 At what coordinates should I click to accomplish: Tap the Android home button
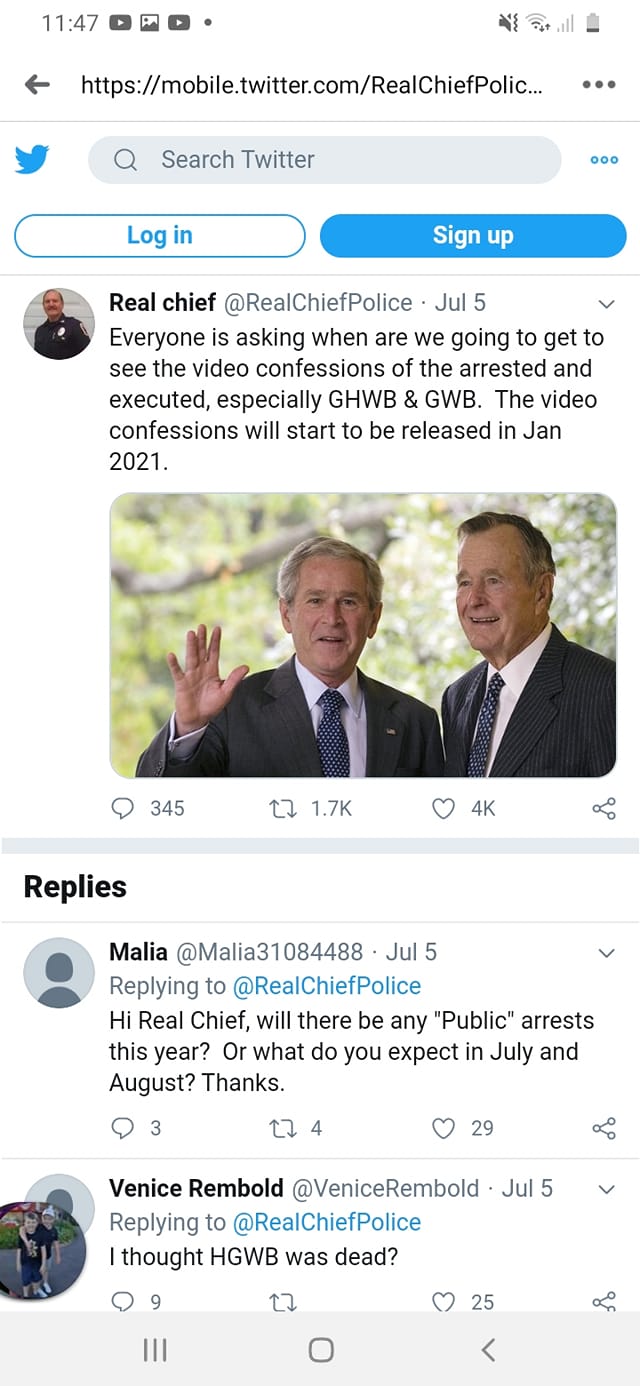click(321, 1350)
